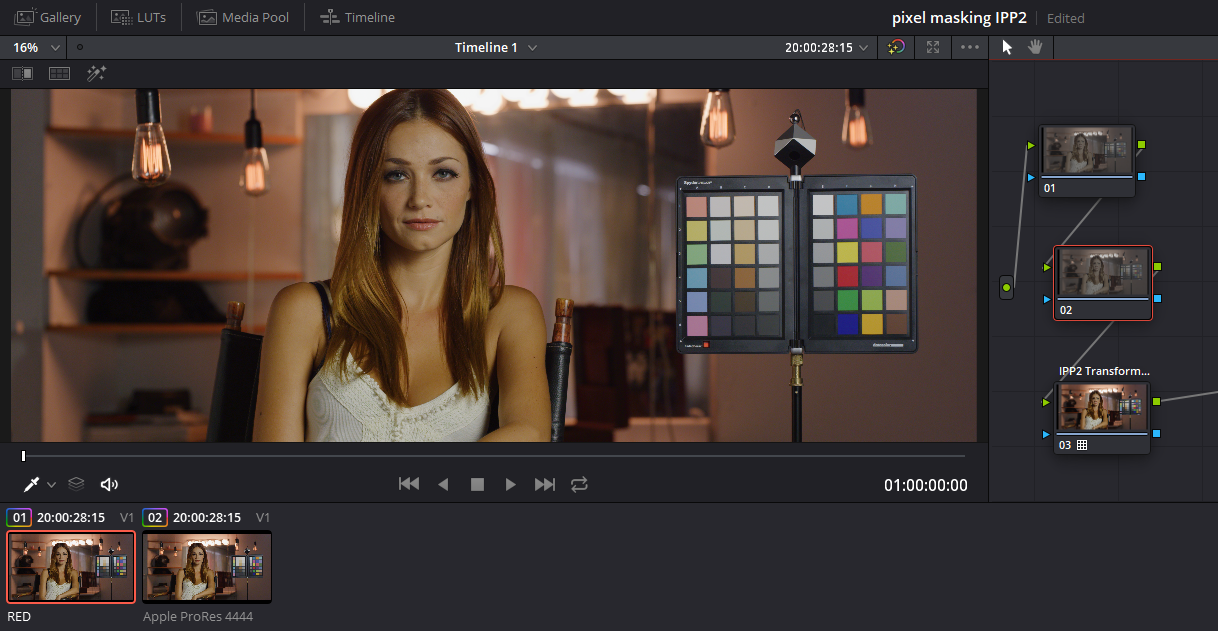Select the eyedropper qualifier tool
The width and height of the screenshot is (1218, 631).
(x=31, y=484)
